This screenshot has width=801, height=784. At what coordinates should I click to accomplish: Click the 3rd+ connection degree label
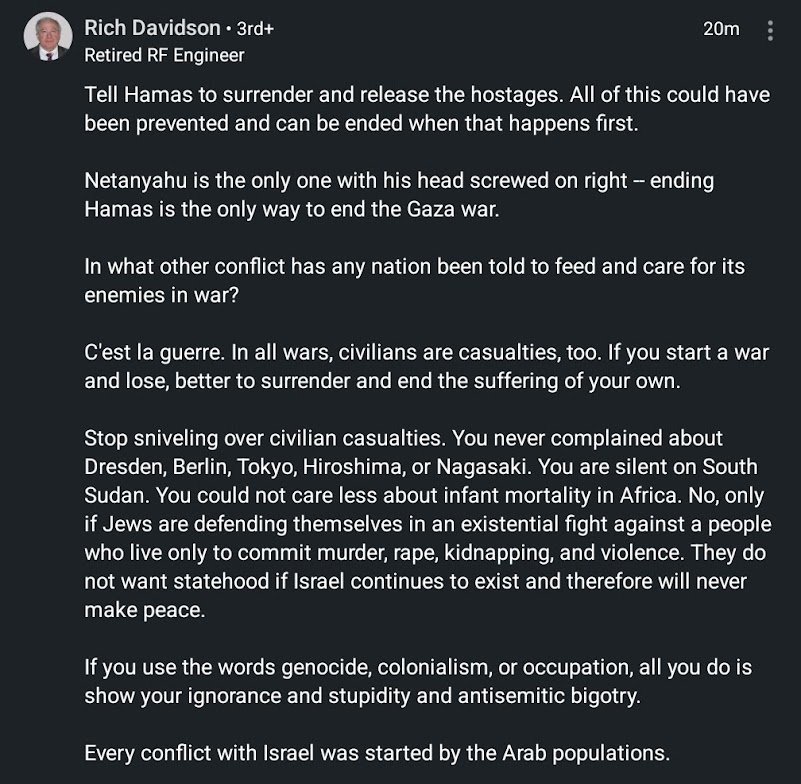tap(255, 29)
